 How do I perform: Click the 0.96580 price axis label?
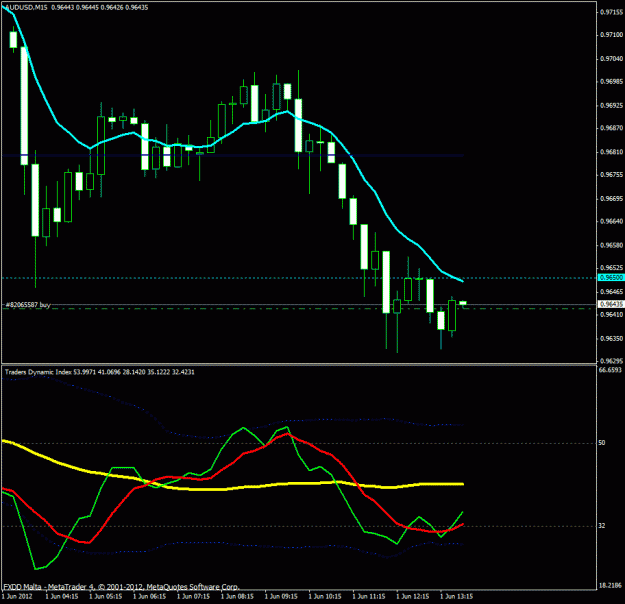[x=611, y=245]
